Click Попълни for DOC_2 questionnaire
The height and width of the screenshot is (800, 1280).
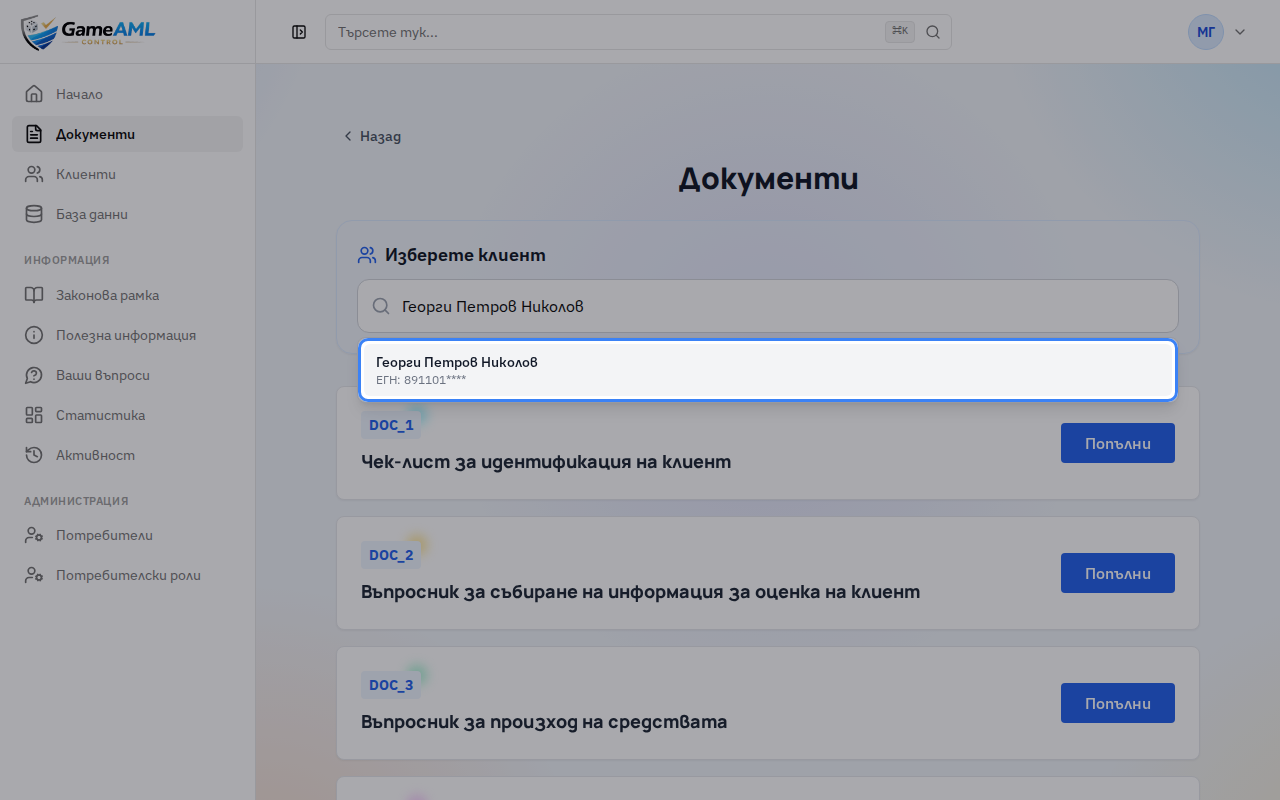[x=1117, y=573]
